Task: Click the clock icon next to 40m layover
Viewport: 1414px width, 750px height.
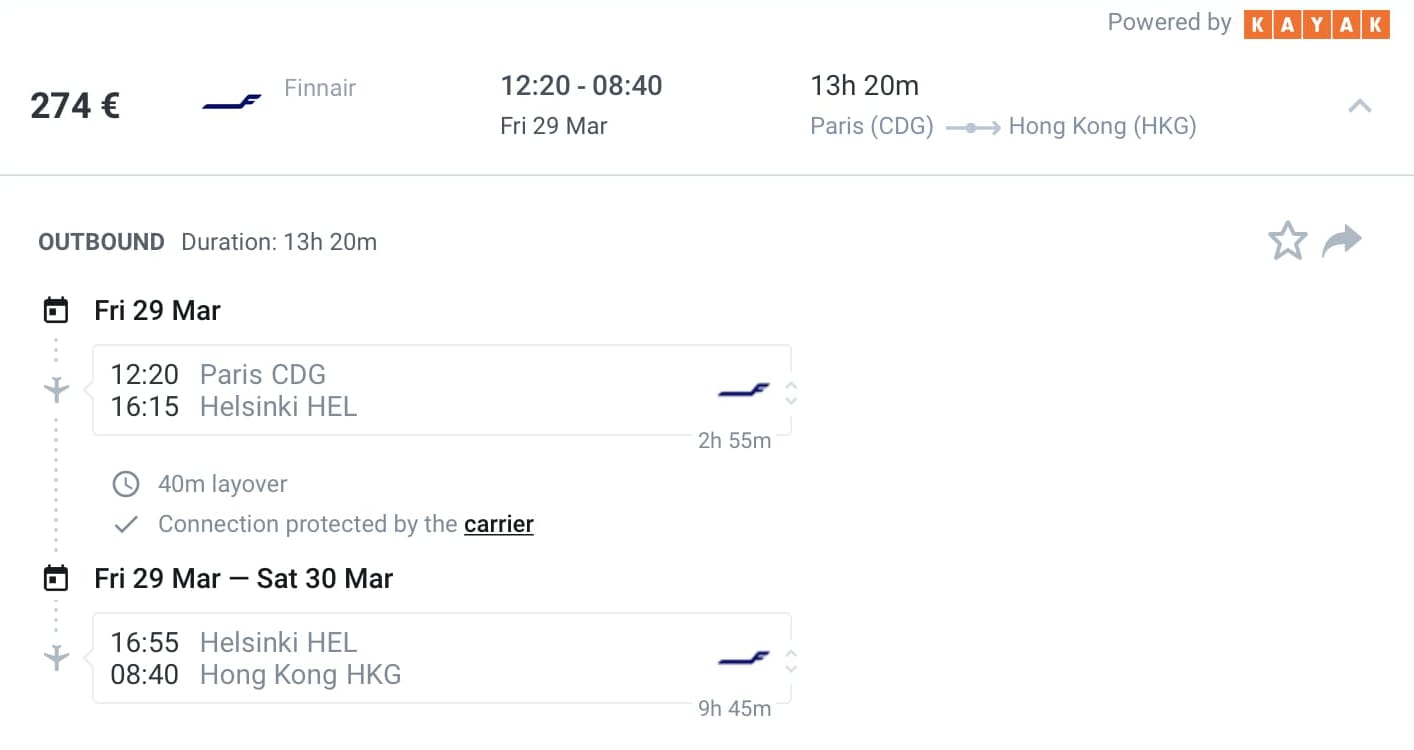Action: [126, 484]
